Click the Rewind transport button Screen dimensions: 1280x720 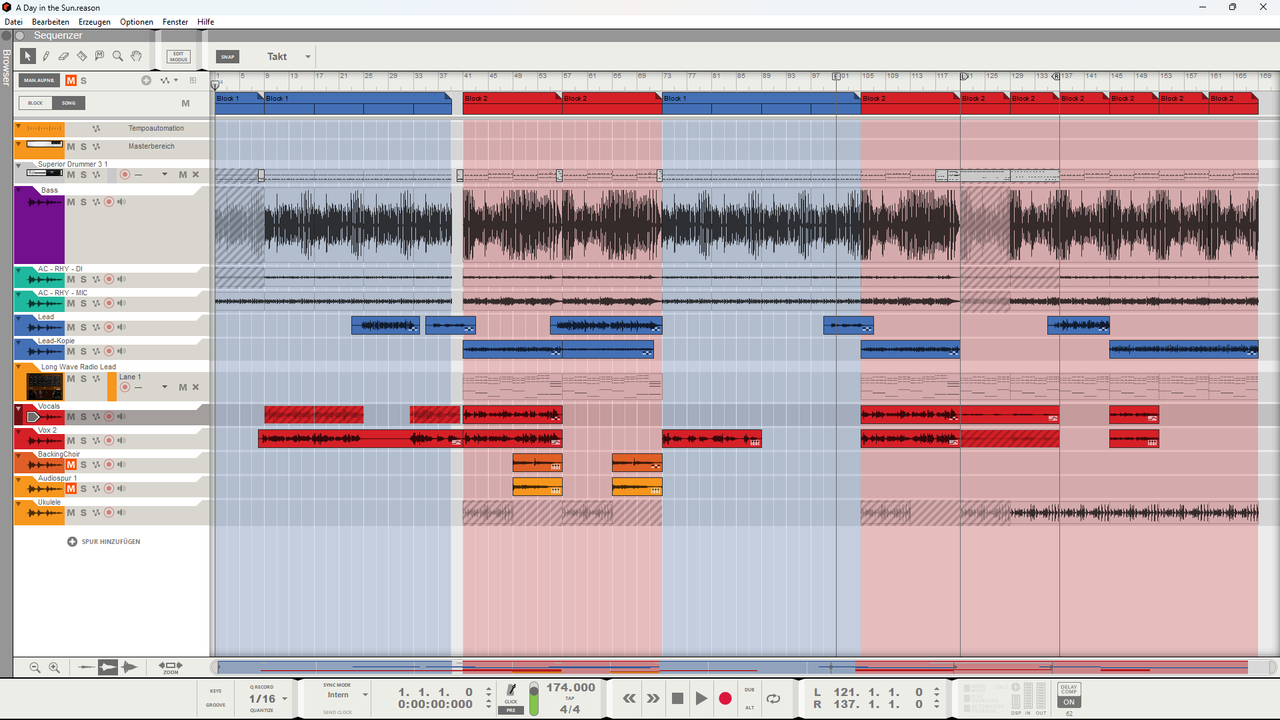pos(629,698)
